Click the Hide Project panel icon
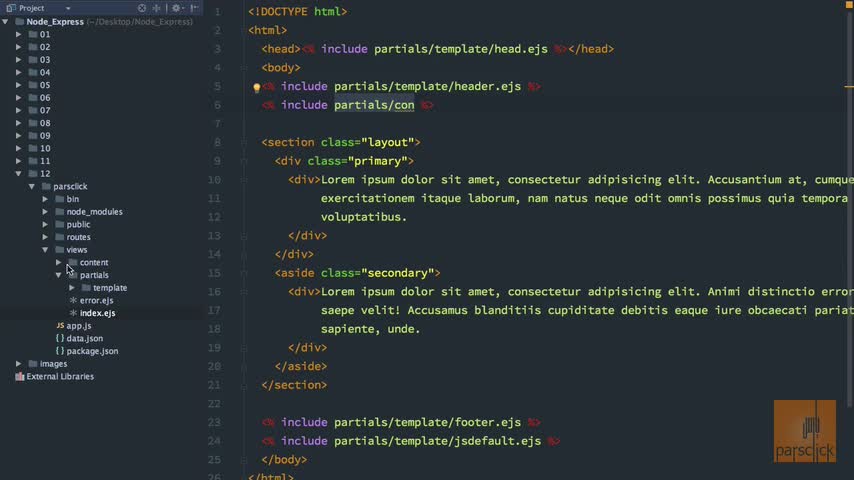 (194, 8)
